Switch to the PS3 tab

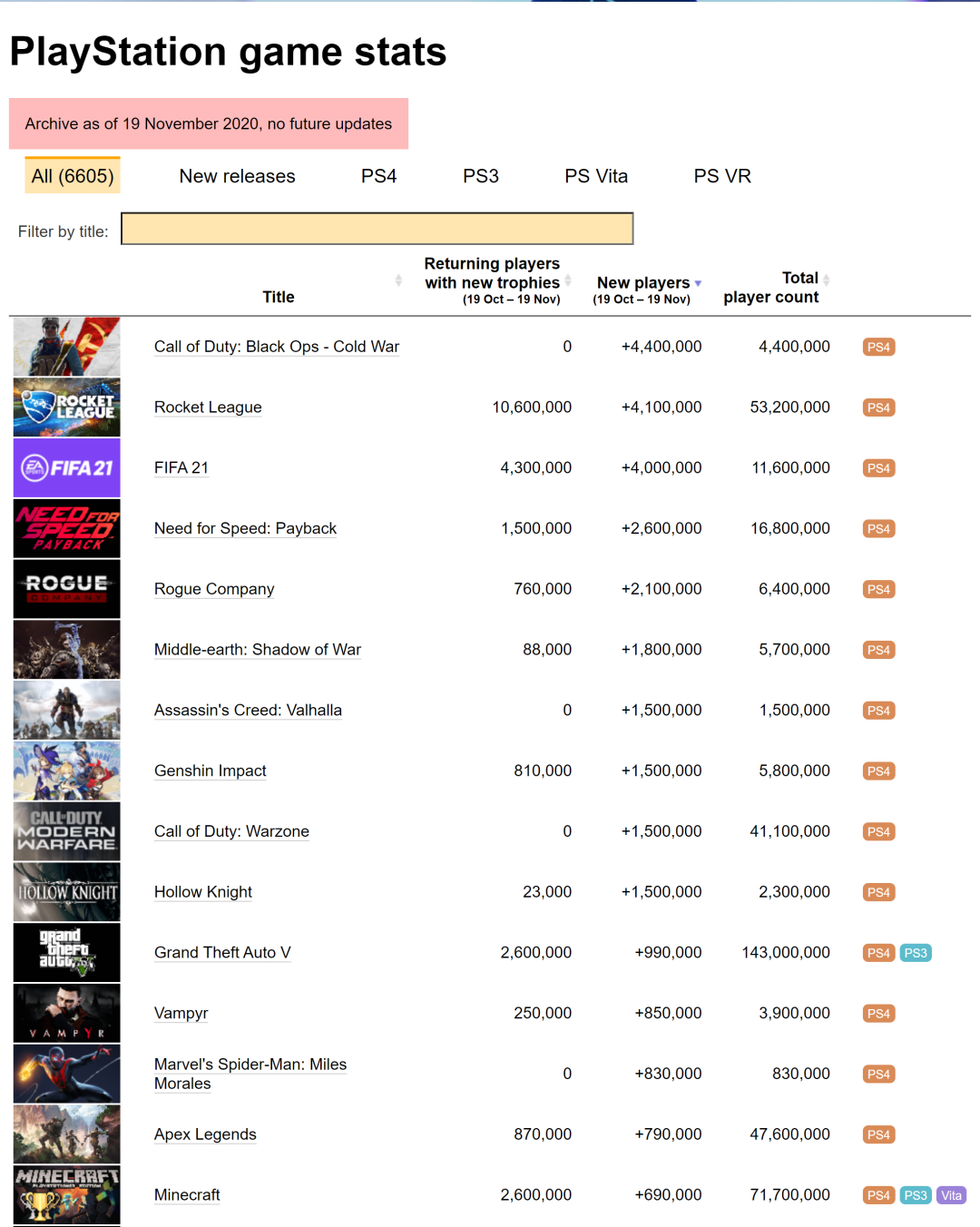(481, 176)
